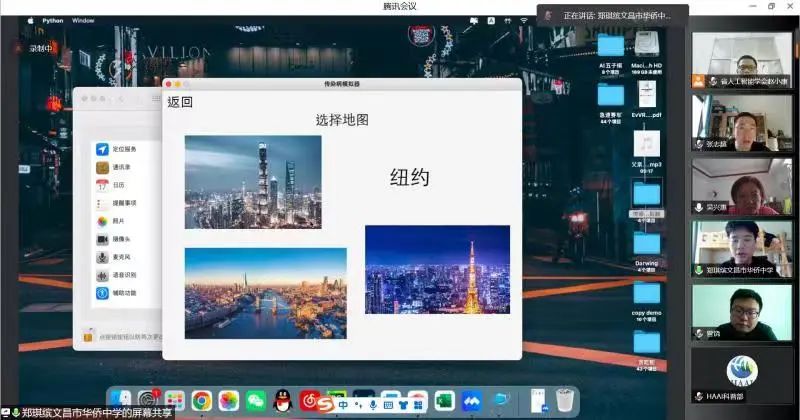The width and height of the screenshot is (800, 420).
Task: Click the Sogou input S logo
Action: pyautogui.click(x=326, y=405)
